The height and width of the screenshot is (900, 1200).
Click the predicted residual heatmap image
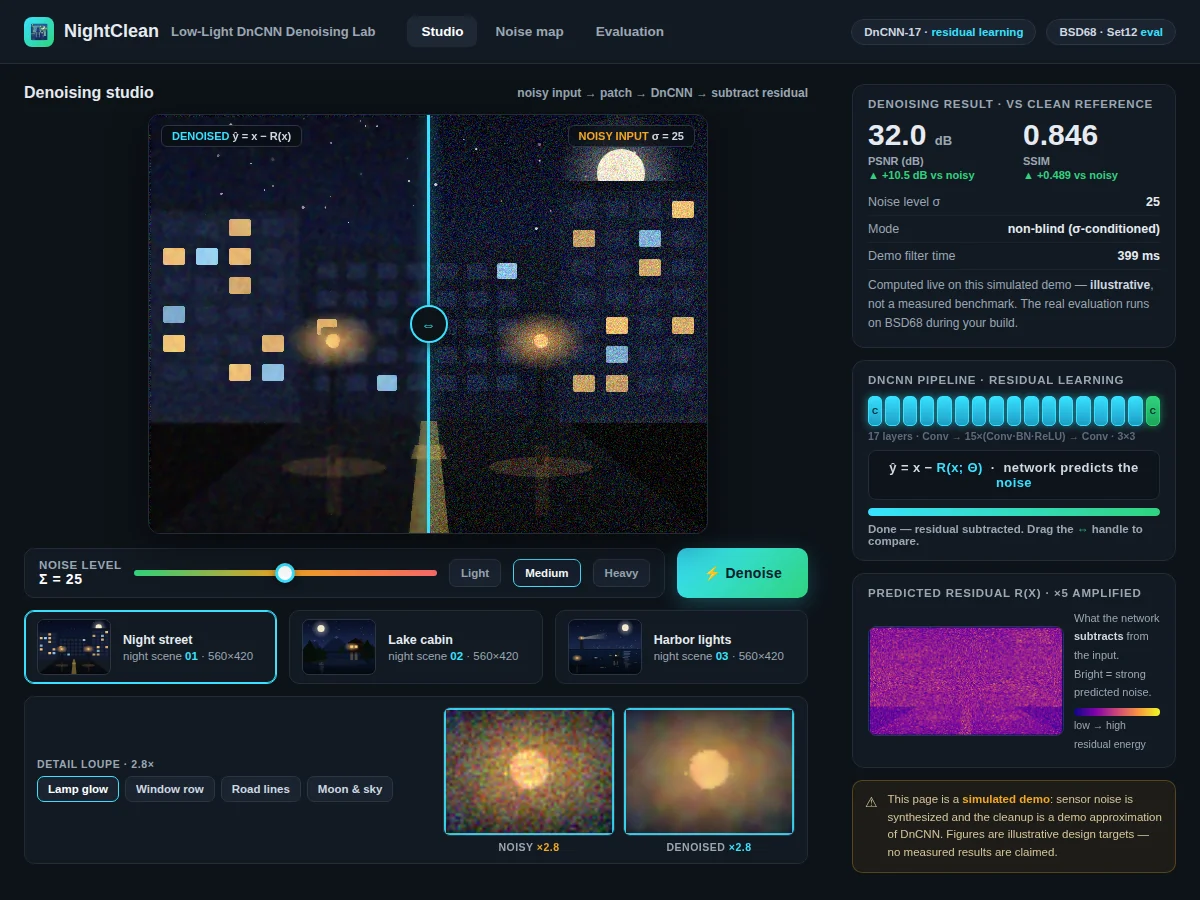tap(966, 681)
